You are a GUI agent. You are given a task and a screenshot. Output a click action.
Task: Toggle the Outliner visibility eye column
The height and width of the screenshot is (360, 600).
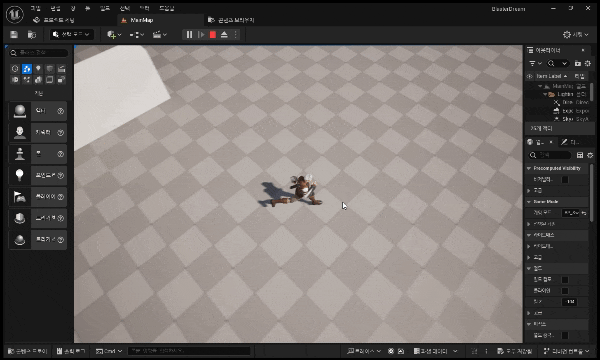(x=530, y=76)
